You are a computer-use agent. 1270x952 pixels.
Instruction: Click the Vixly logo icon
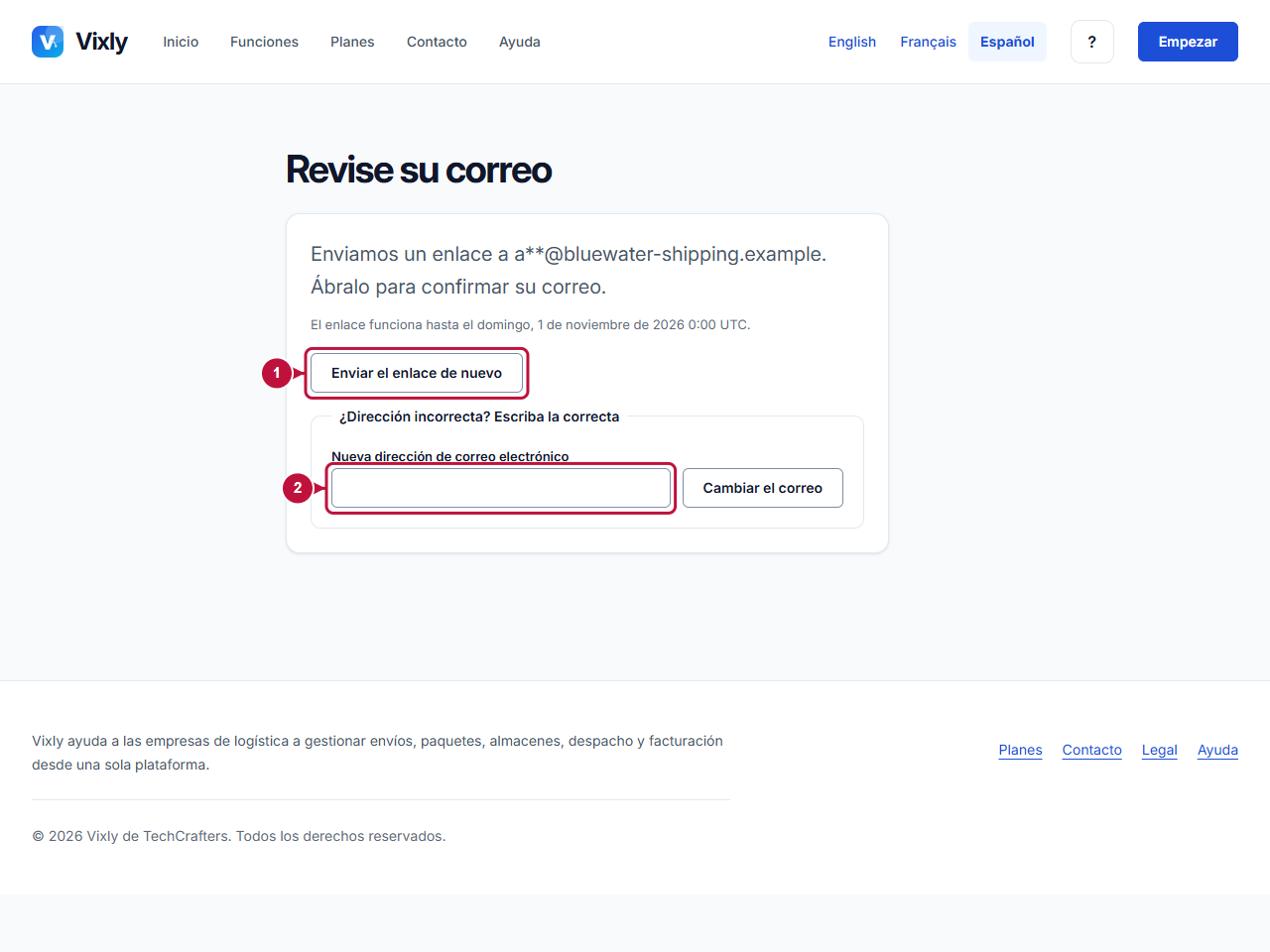48,42
